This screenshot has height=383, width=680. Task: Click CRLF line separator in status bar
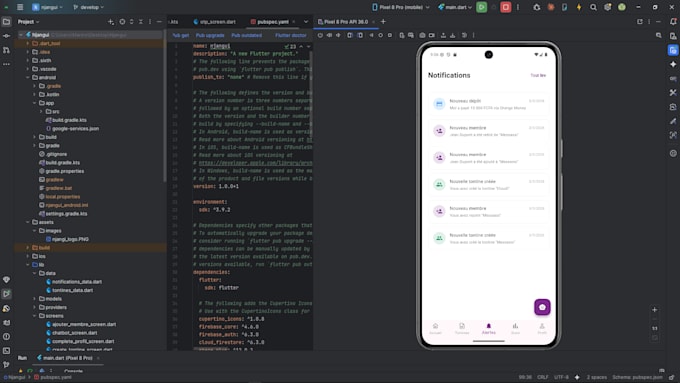543,377
